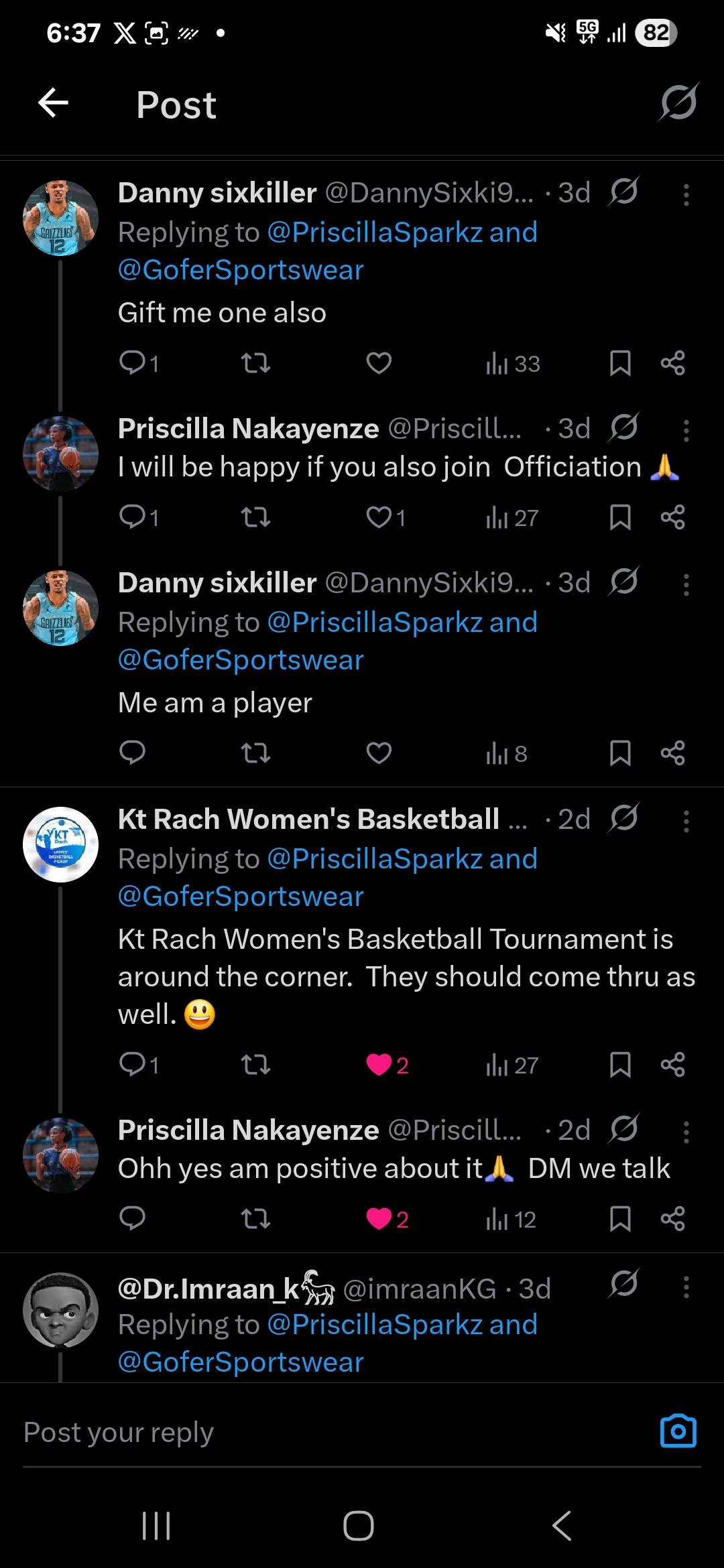Tap Grok icon on Dr.Imraan_k's reply
The width and height of the screenshot is (724, 1568).
(x=624, y=1283)
